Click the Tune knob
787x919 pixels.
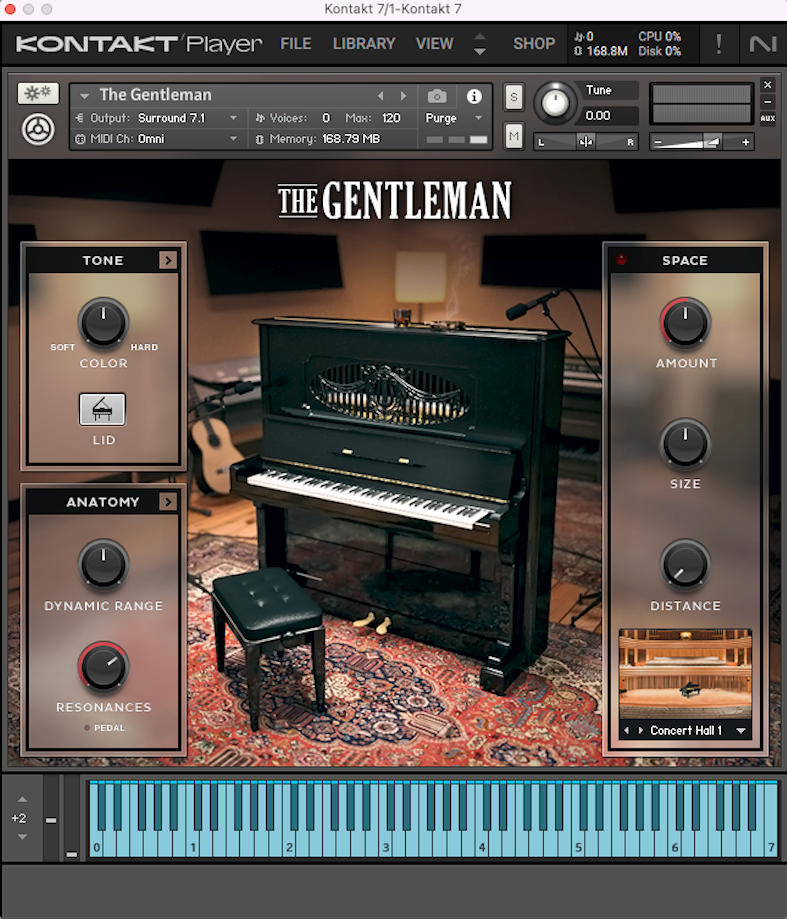point(555,103)
